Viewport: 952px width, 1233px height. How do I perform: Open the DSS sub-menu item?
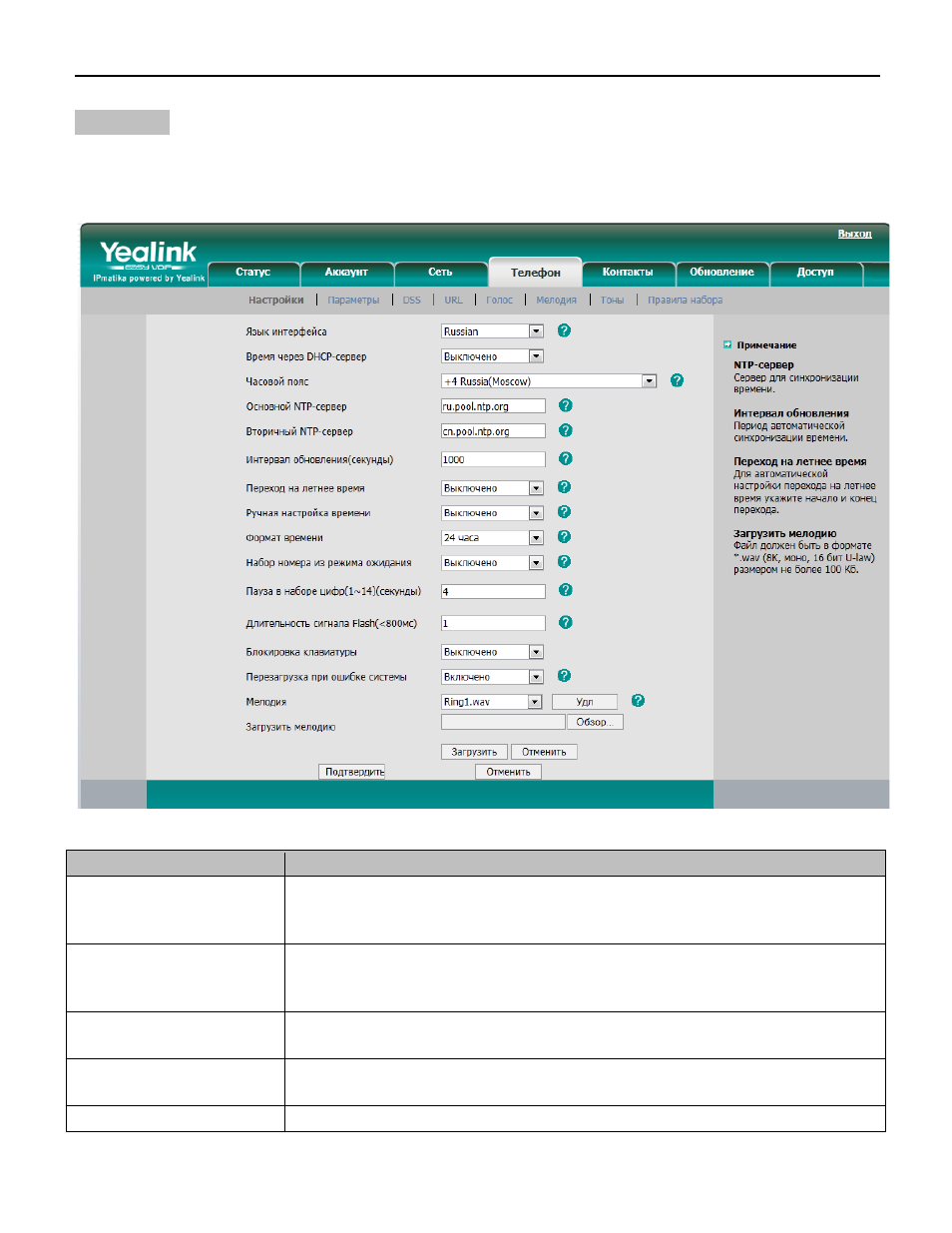coord(412,300)
